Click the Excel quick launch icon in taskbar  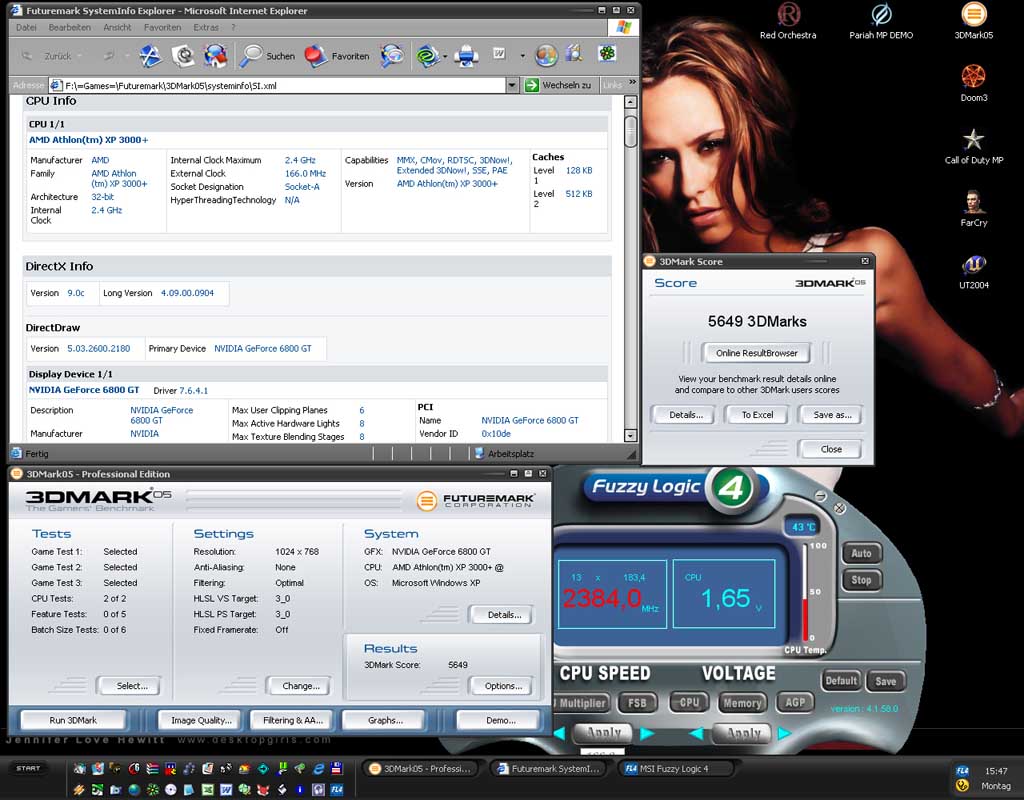(x=208, y=790)
